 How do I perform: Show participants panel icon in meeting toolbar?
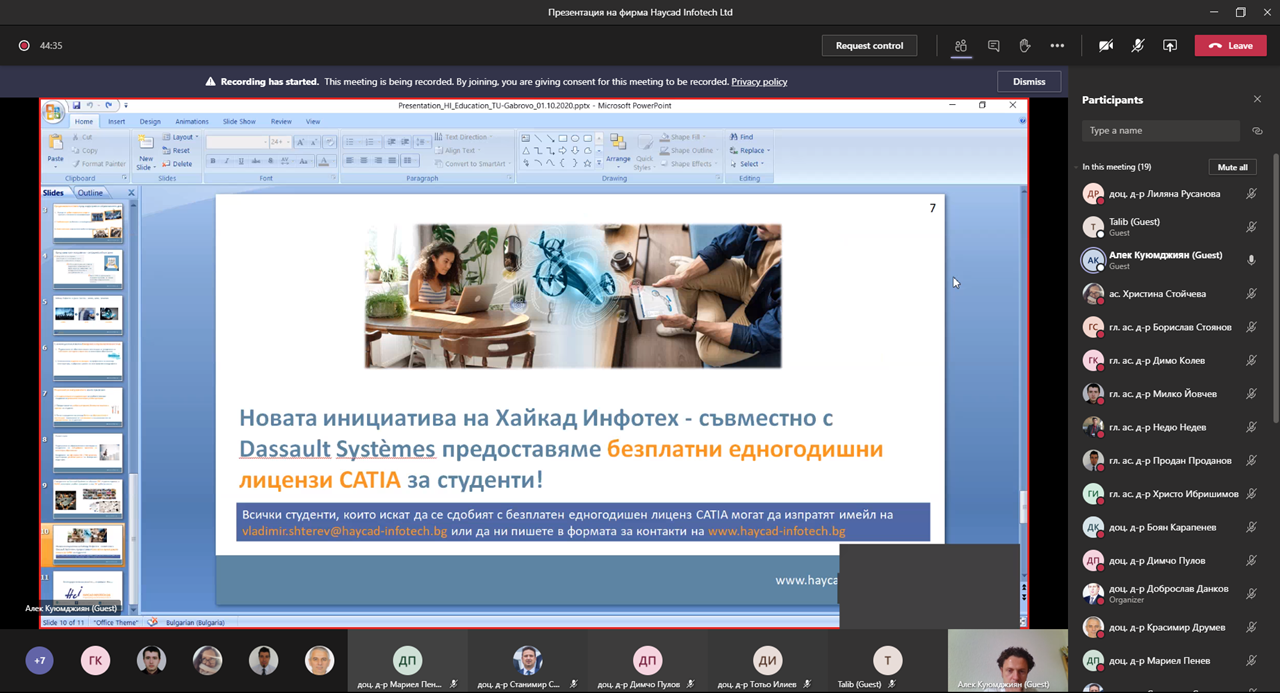961,45
